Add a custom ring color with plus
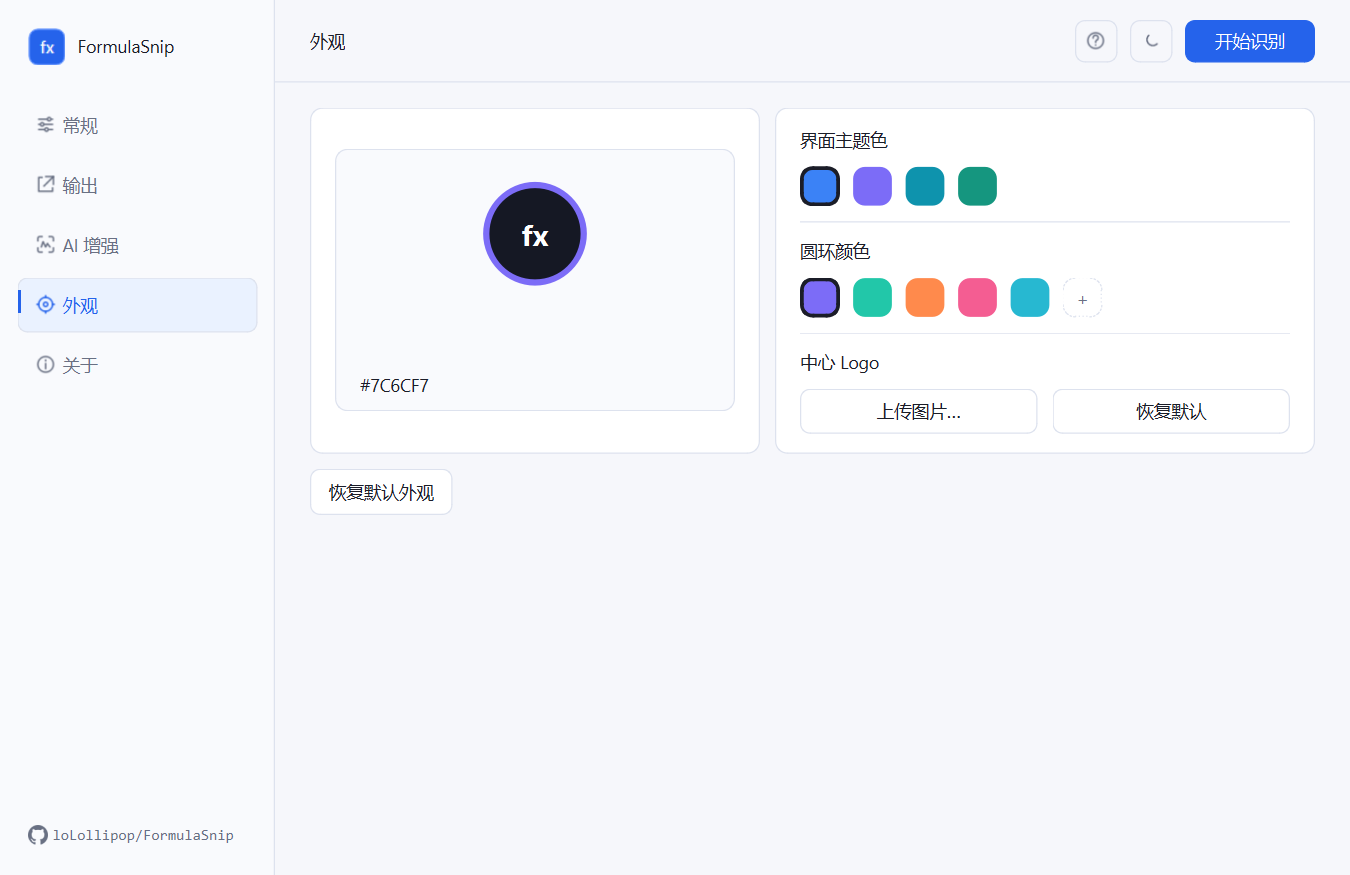Image resolution: width=1350 pixels, height=875 pixels. point(1082,298)
